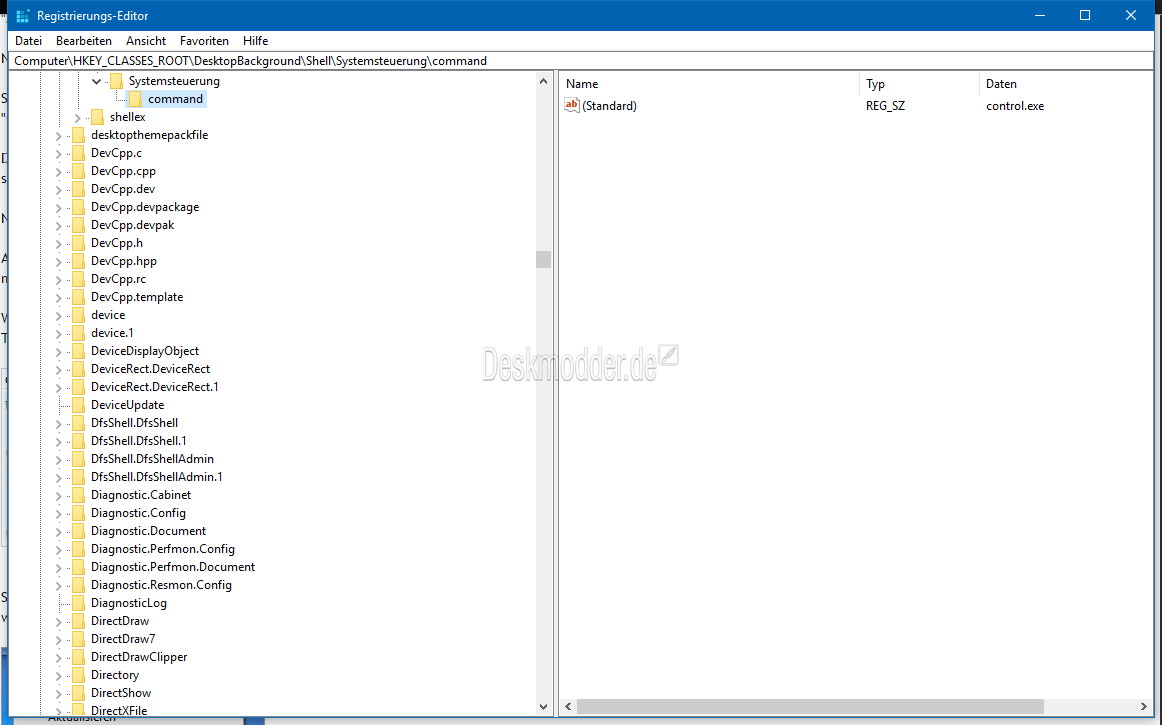Click the DeviceRect.DeviceRect.1 folder icon
Screen dimensions: 1162x725
coord(79,387)
